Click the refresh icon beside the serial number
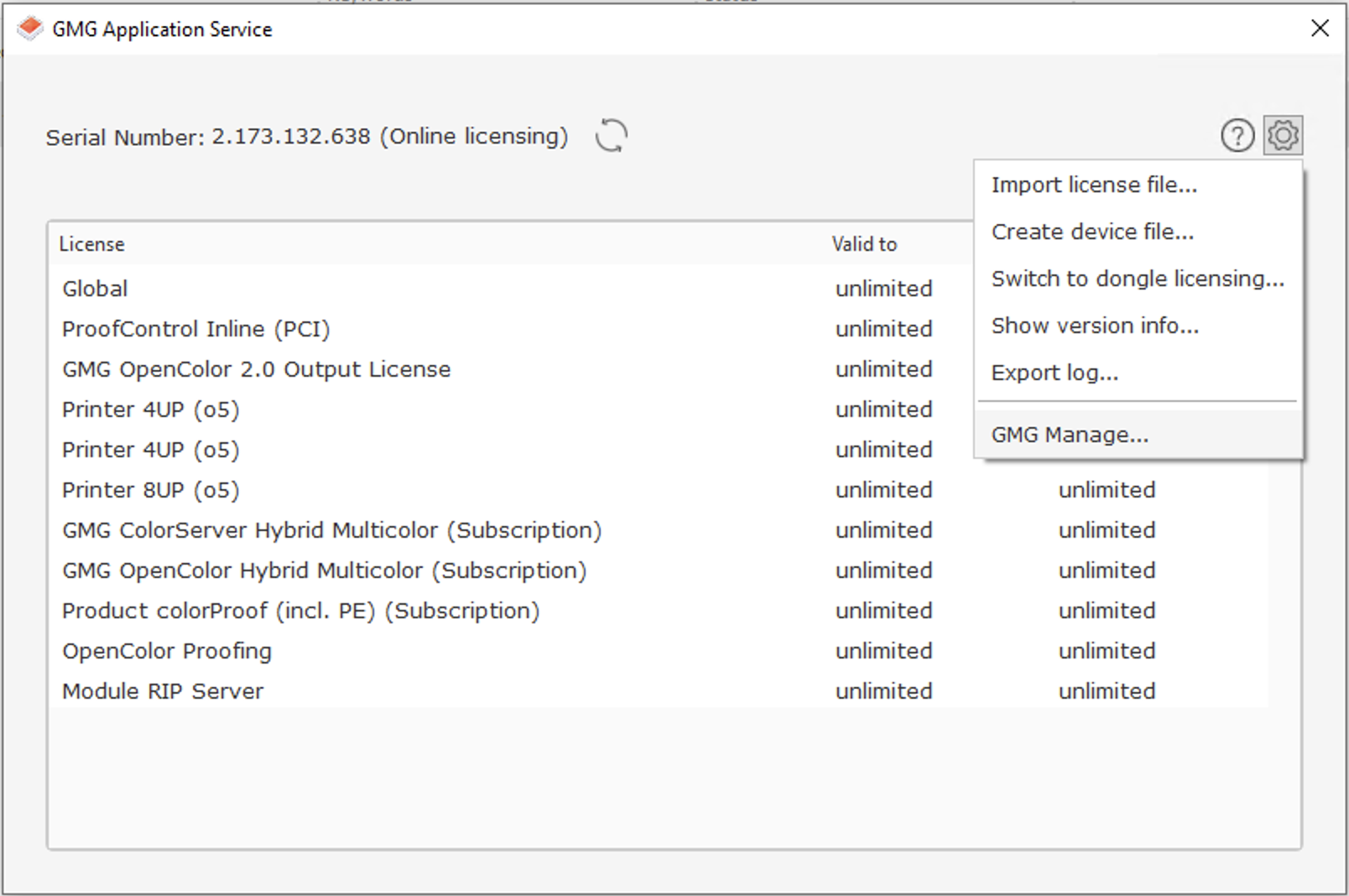Screen dimensions: 1349x896 click(611, 135)
